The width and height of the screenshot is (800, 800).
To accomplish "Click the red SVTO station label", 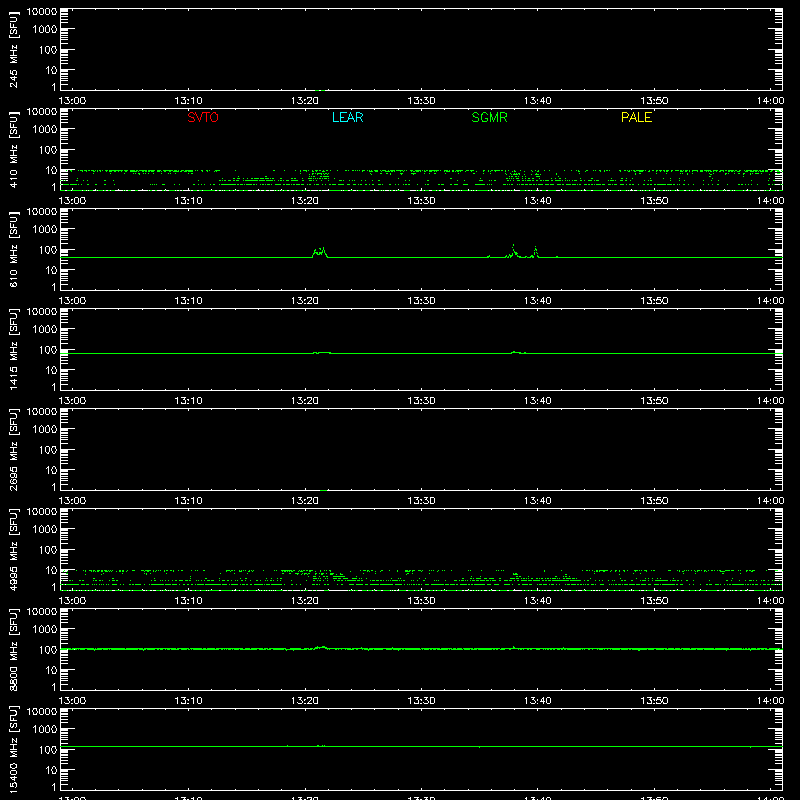I will tap(203, 117).
